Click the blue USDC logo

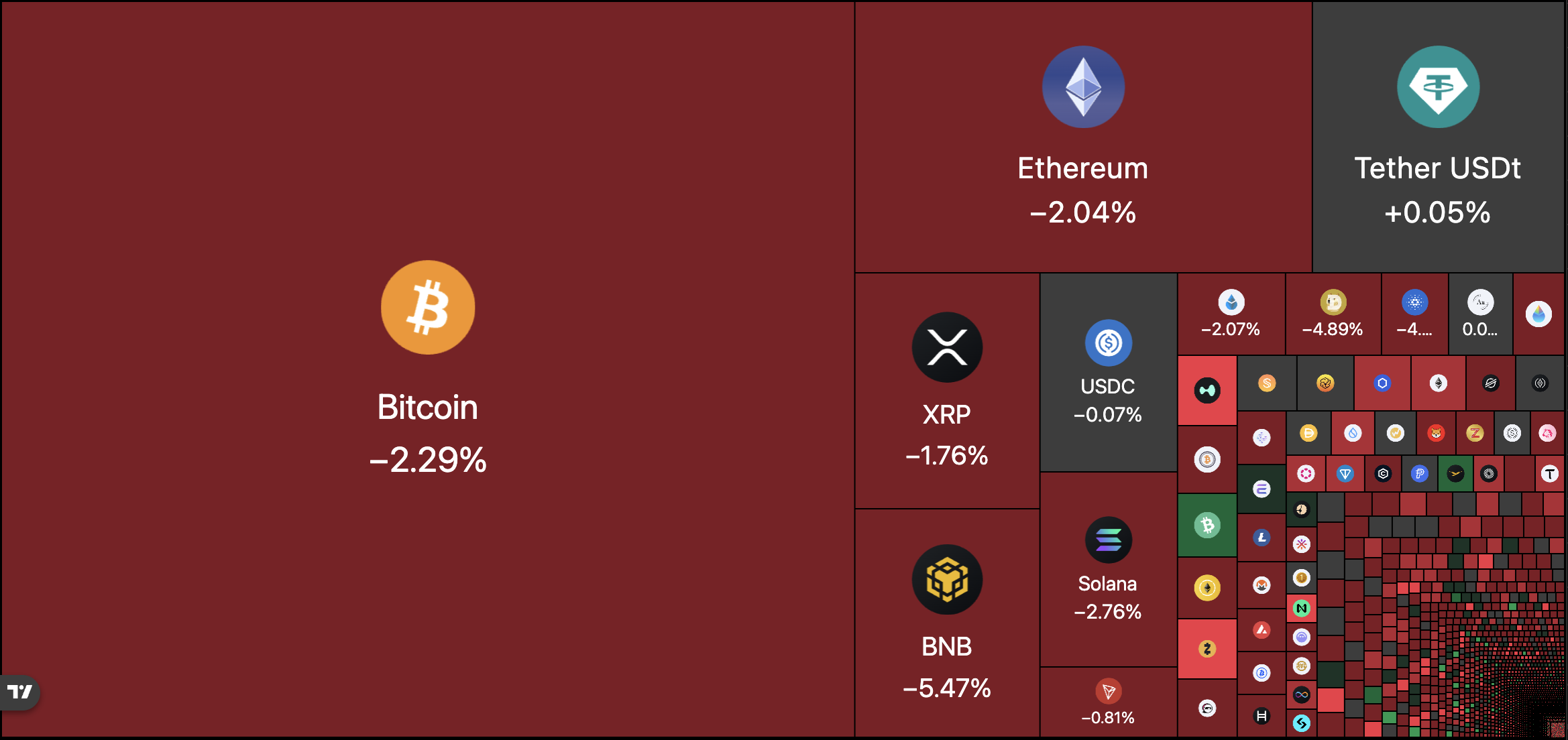1108,343
